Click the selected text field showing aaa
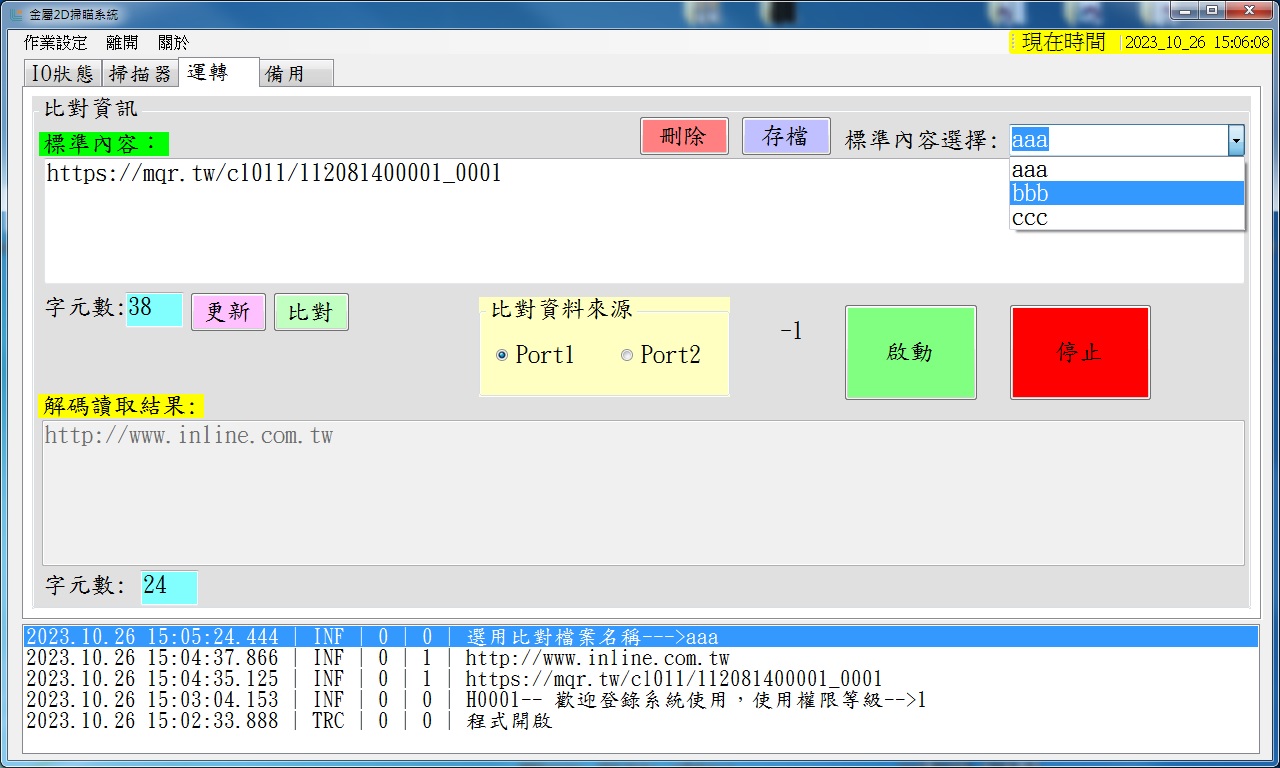Image resolution: width=1280 pixels, height=768 pixels. [x=1118, y=141]
